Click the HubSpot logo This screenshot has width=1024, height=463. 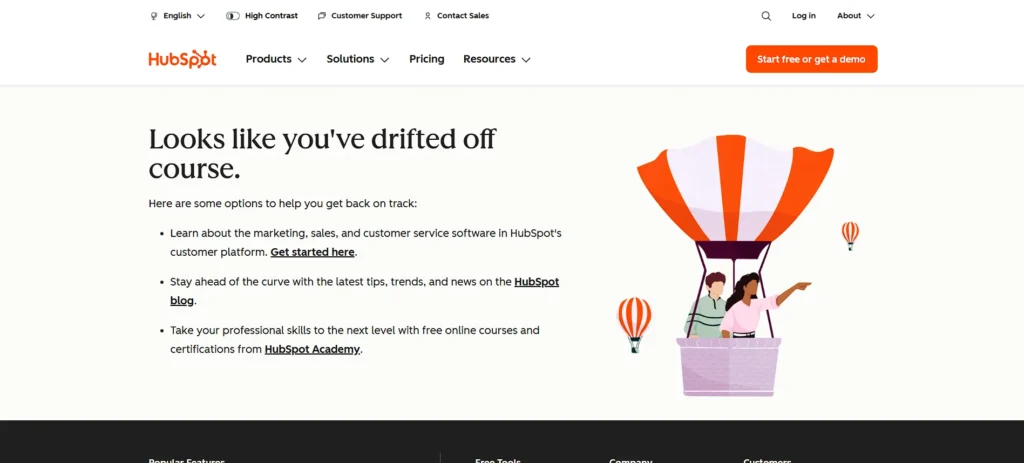pyautogui.click(x=182, y=59)
